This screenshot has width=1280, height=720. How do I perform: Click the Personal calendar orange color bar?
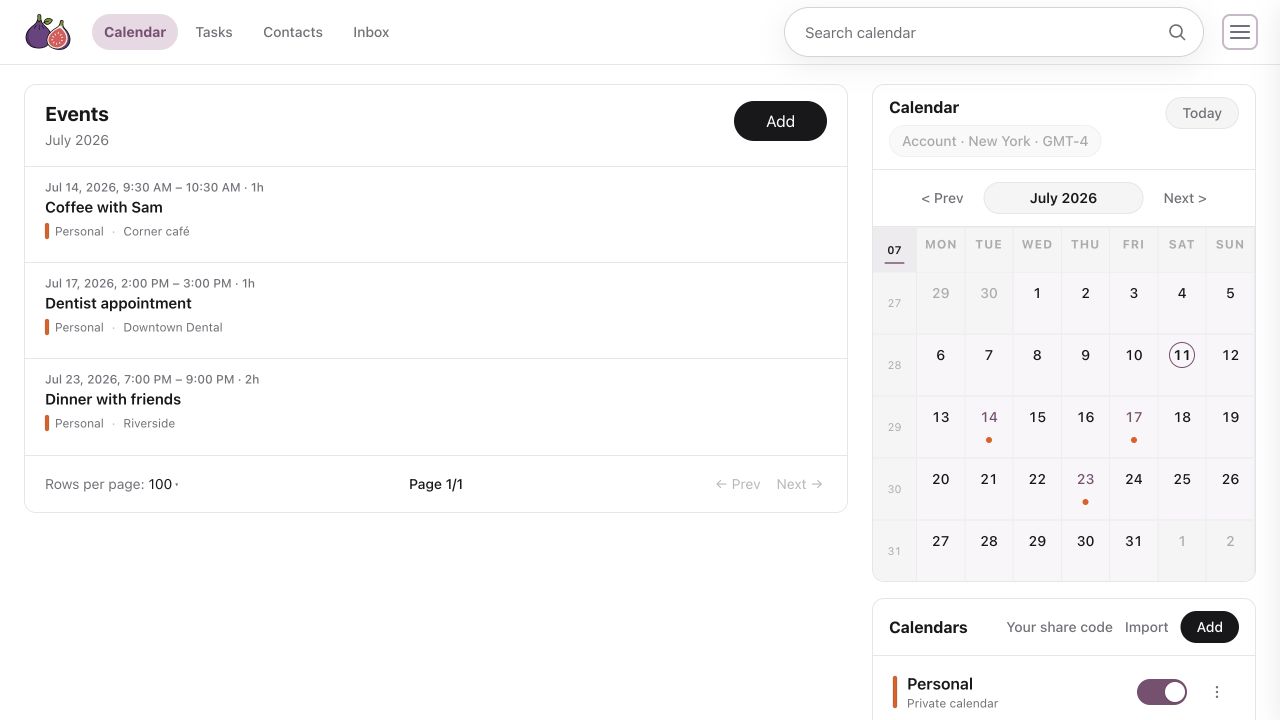pos(895,692)
